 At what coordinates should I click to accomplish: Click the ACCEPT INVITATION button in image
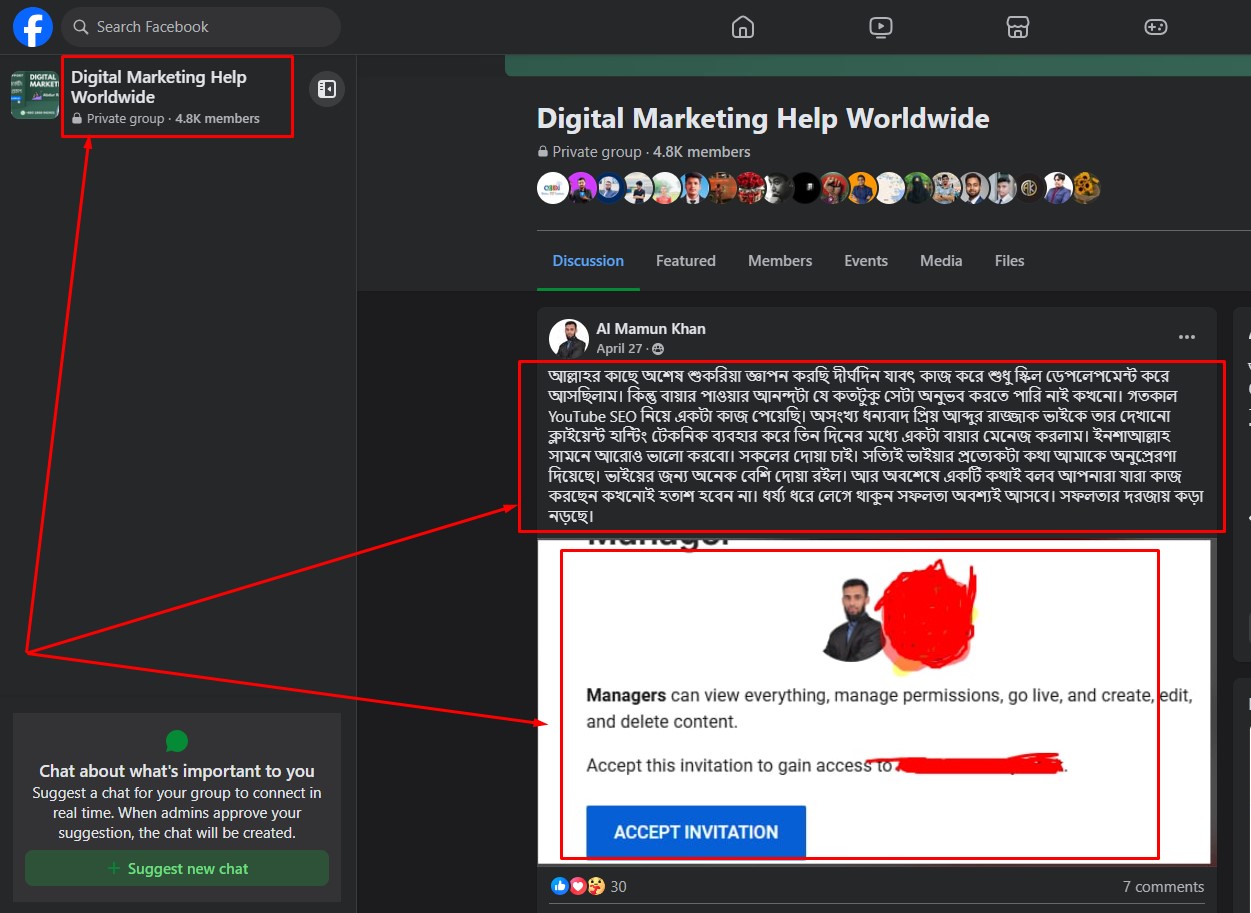(x=696, y=832)
